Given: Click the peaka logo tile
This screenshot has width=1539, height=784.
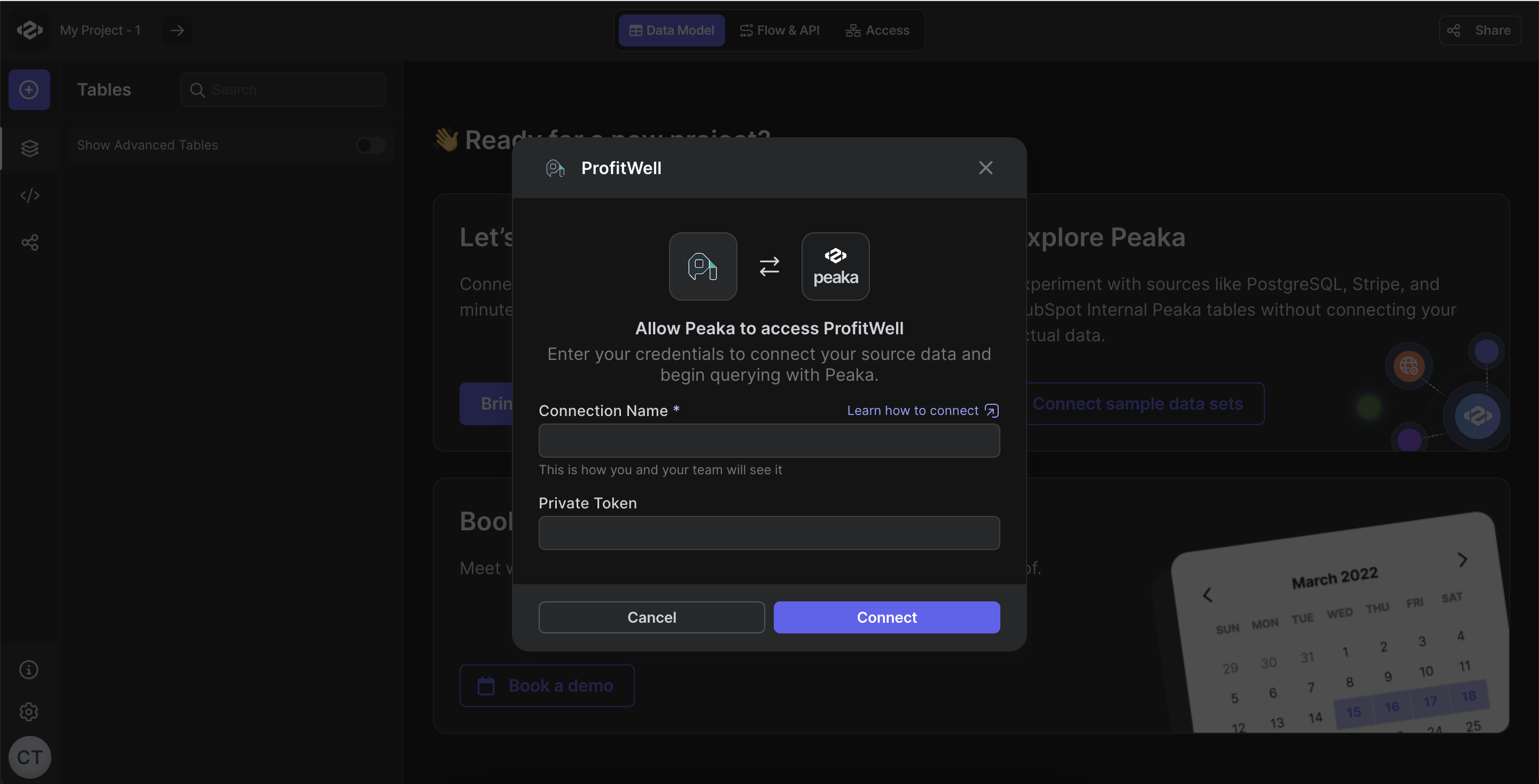Looking at the screenshot, I should 835,266.
